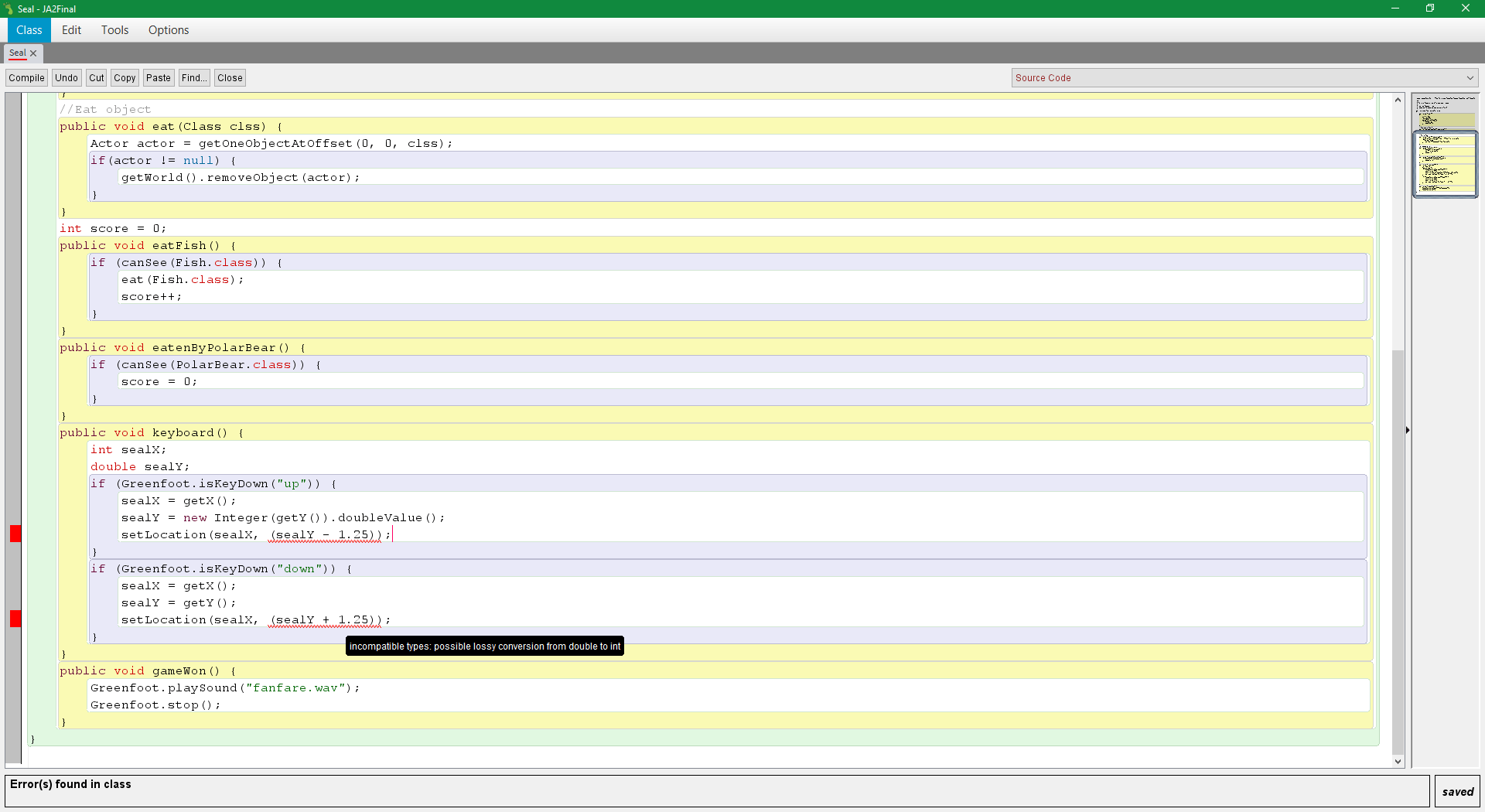The width and height of the screenshot is (1485, 812).
Task: Click the Greenfoot icon in the title bar
Action: coord(9,9)
